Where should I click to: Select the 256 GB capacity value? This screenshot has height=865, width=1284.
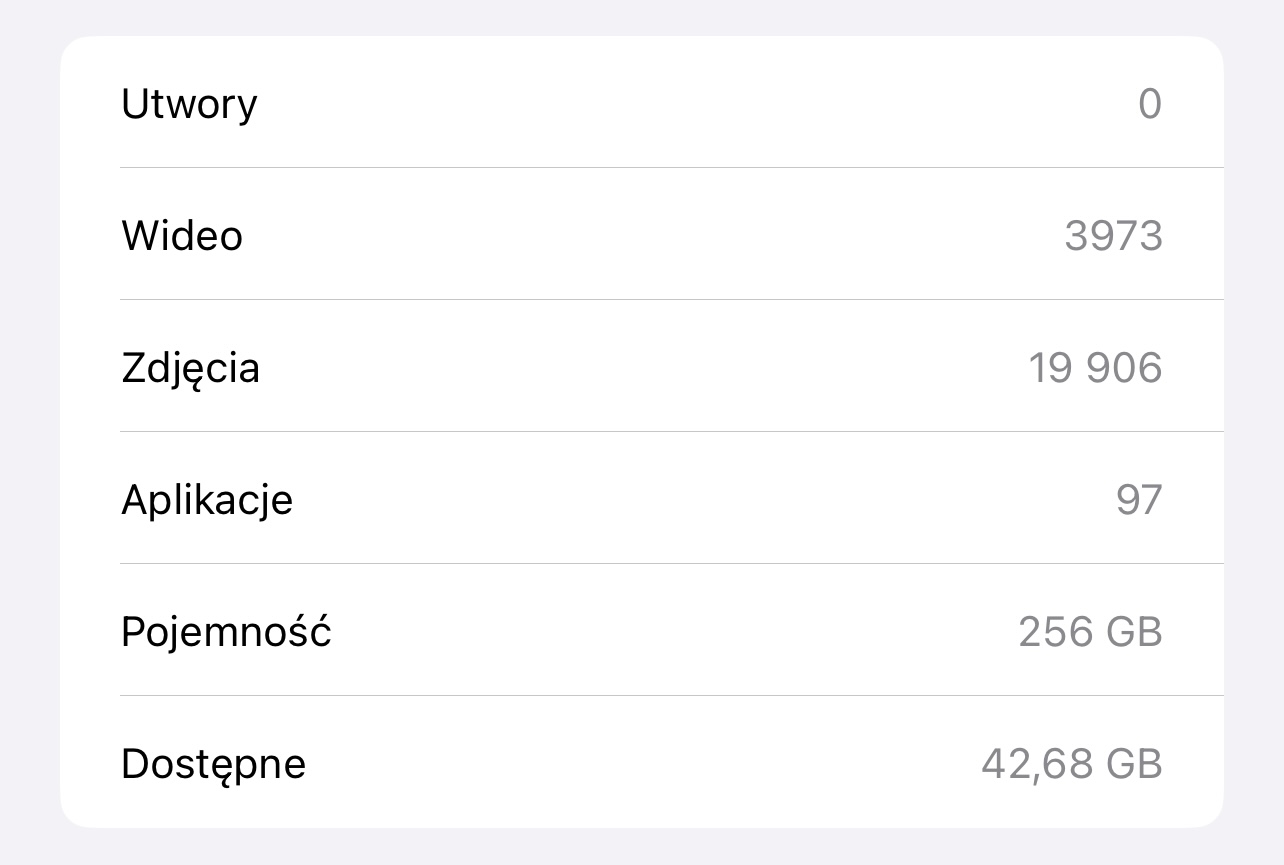pyautogui.click(x=1090, y=632)
